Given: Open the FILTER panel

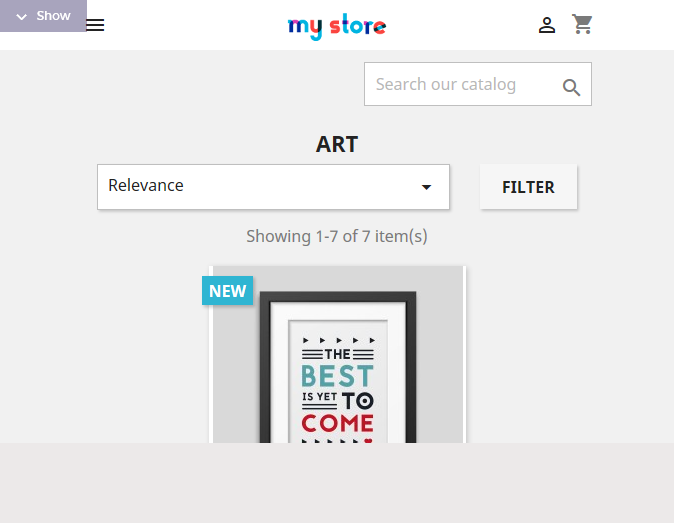Looking at the screenshot, I should [528, 187].
